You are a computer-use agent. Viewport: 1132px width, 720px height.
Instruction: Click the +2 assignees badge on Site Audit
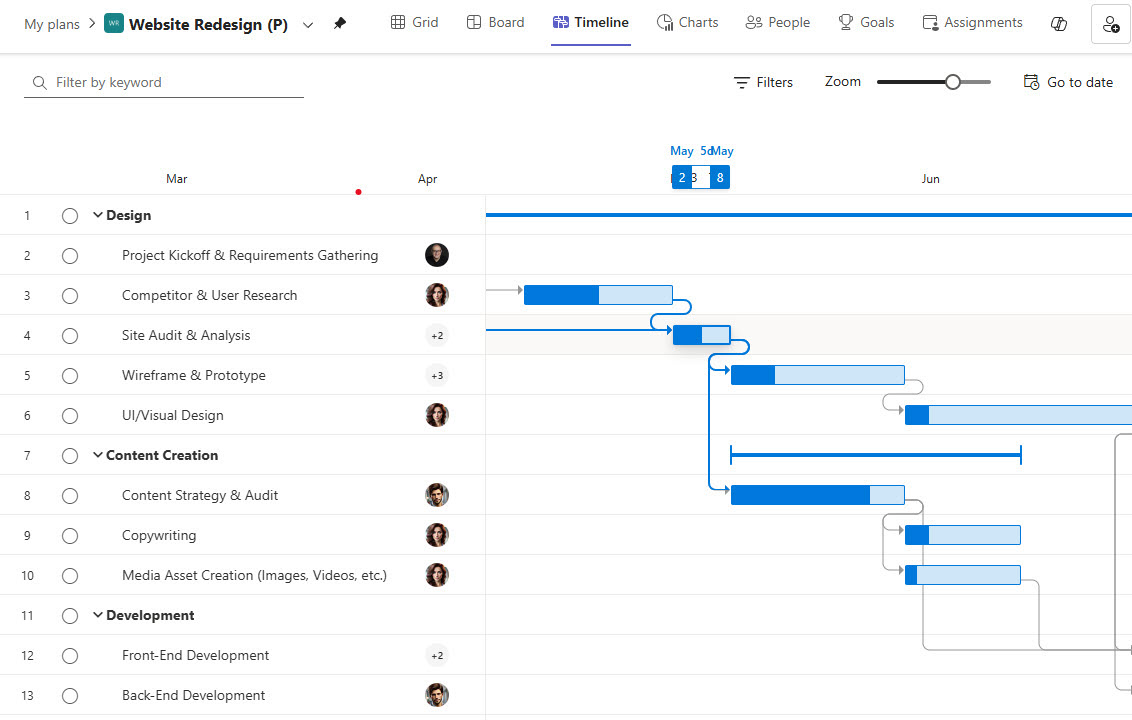(437, 336)
